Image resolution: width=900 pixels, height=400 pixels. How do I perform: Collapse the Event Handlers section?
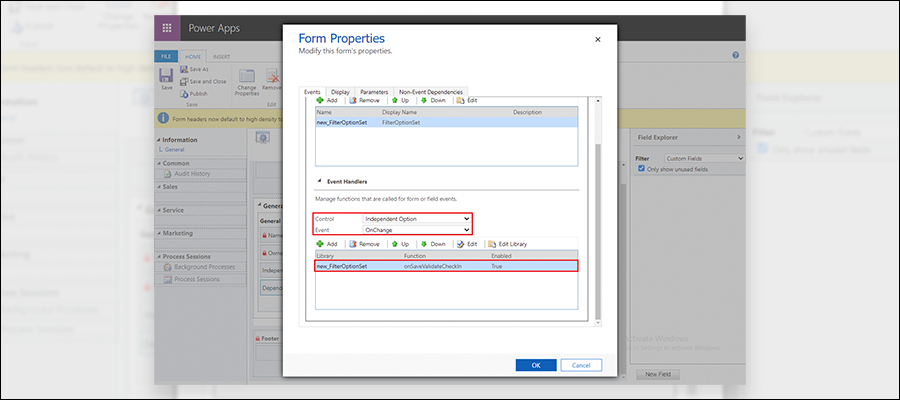(319, 181)
